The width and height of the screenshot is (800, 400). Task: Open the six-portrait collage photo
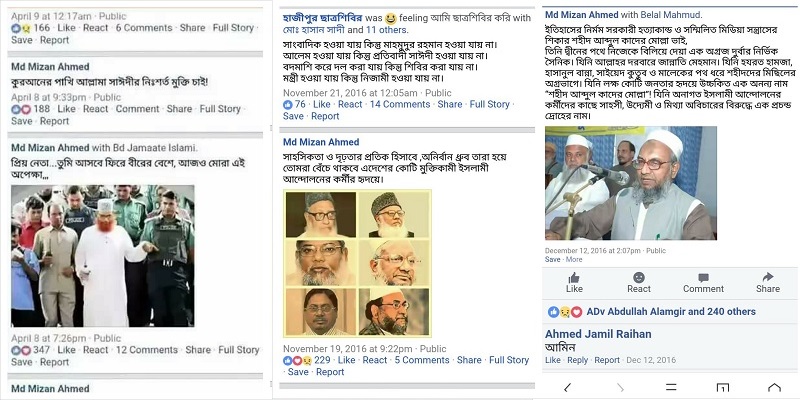(x=356, y=263)
